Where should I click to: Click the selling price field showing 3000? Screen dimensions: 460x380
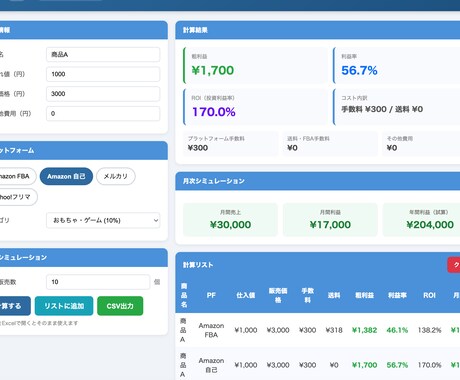point(103,94)
